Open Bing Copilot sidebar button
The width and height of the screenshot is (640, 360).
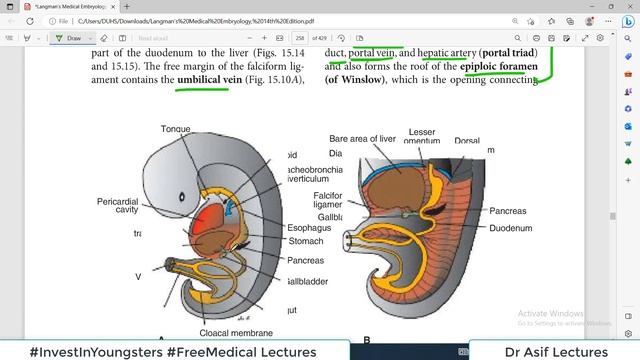pyautogui.click(x=628, y=21)
